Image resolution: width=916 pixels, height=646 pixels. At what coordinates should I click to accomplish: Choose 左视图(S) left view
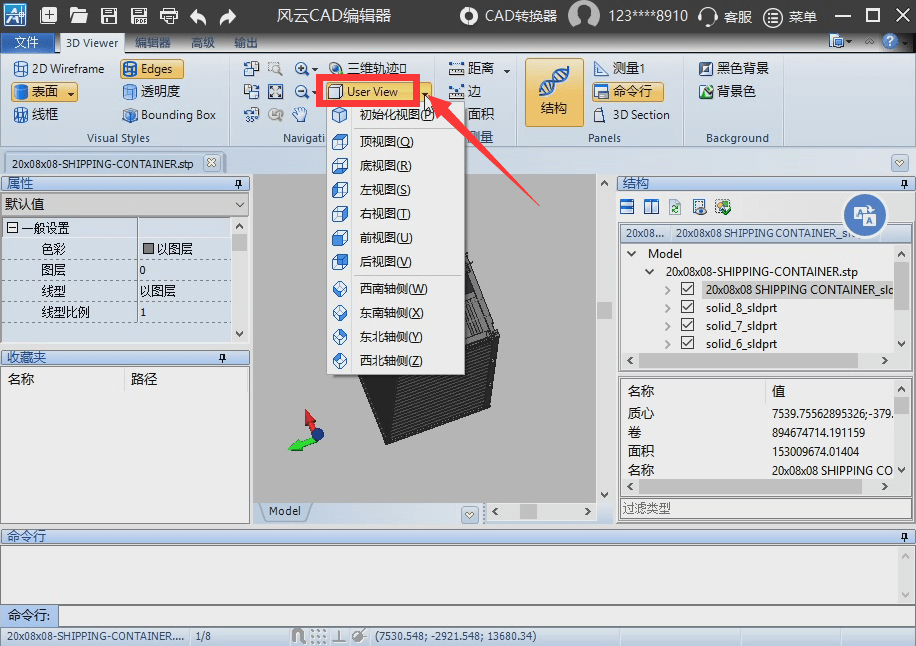(x=396, y=190)
